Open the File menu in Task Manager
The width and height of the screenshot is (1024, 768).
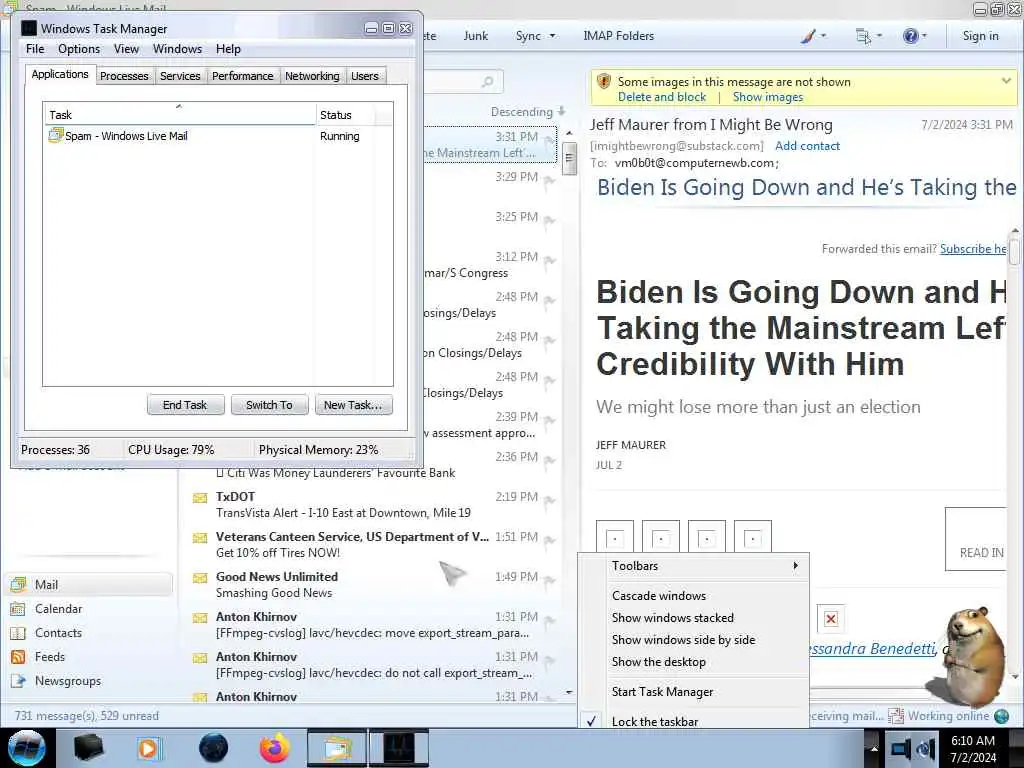[35, 49]
